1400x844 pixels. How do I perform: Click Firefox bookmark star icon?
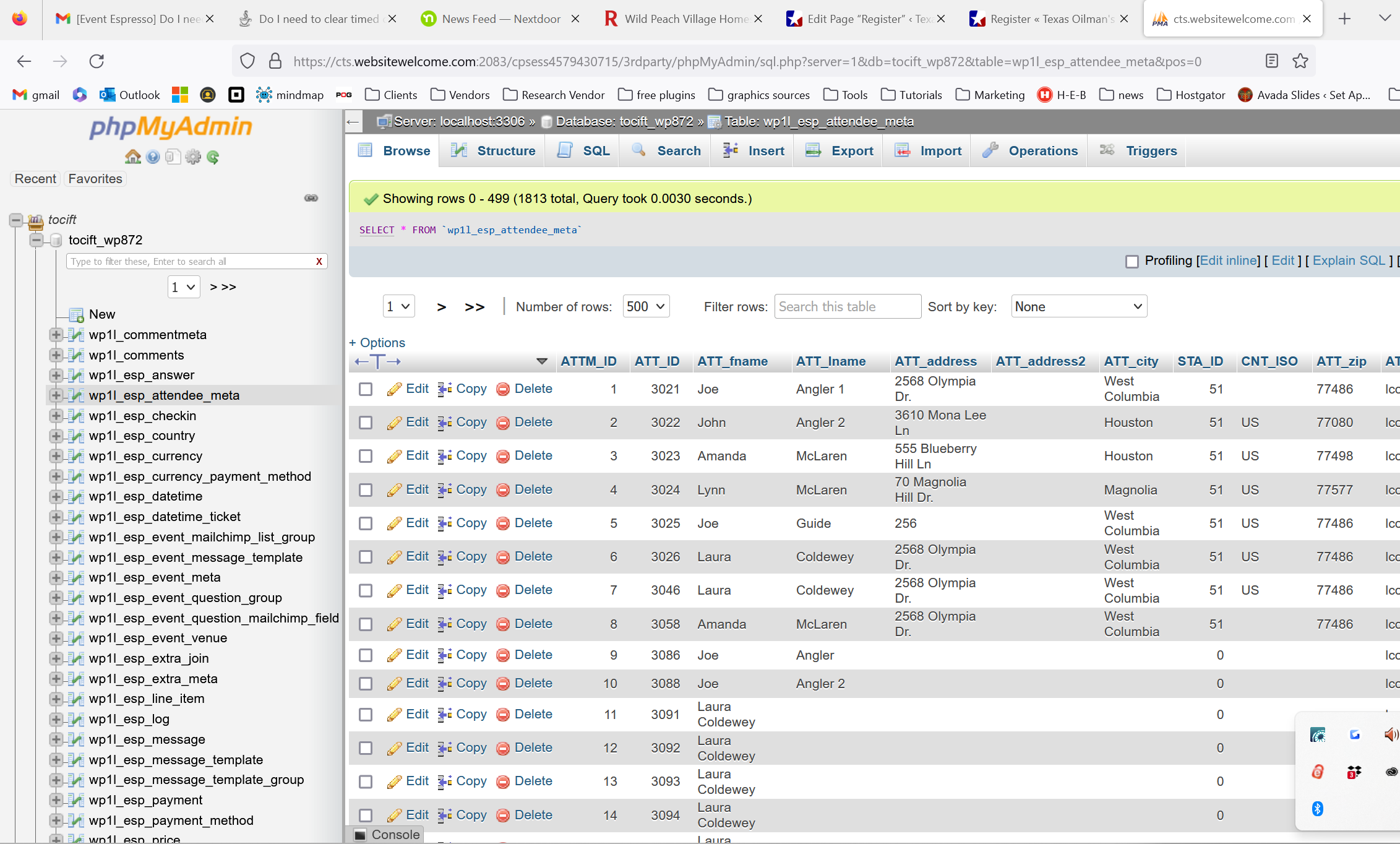1300,61
